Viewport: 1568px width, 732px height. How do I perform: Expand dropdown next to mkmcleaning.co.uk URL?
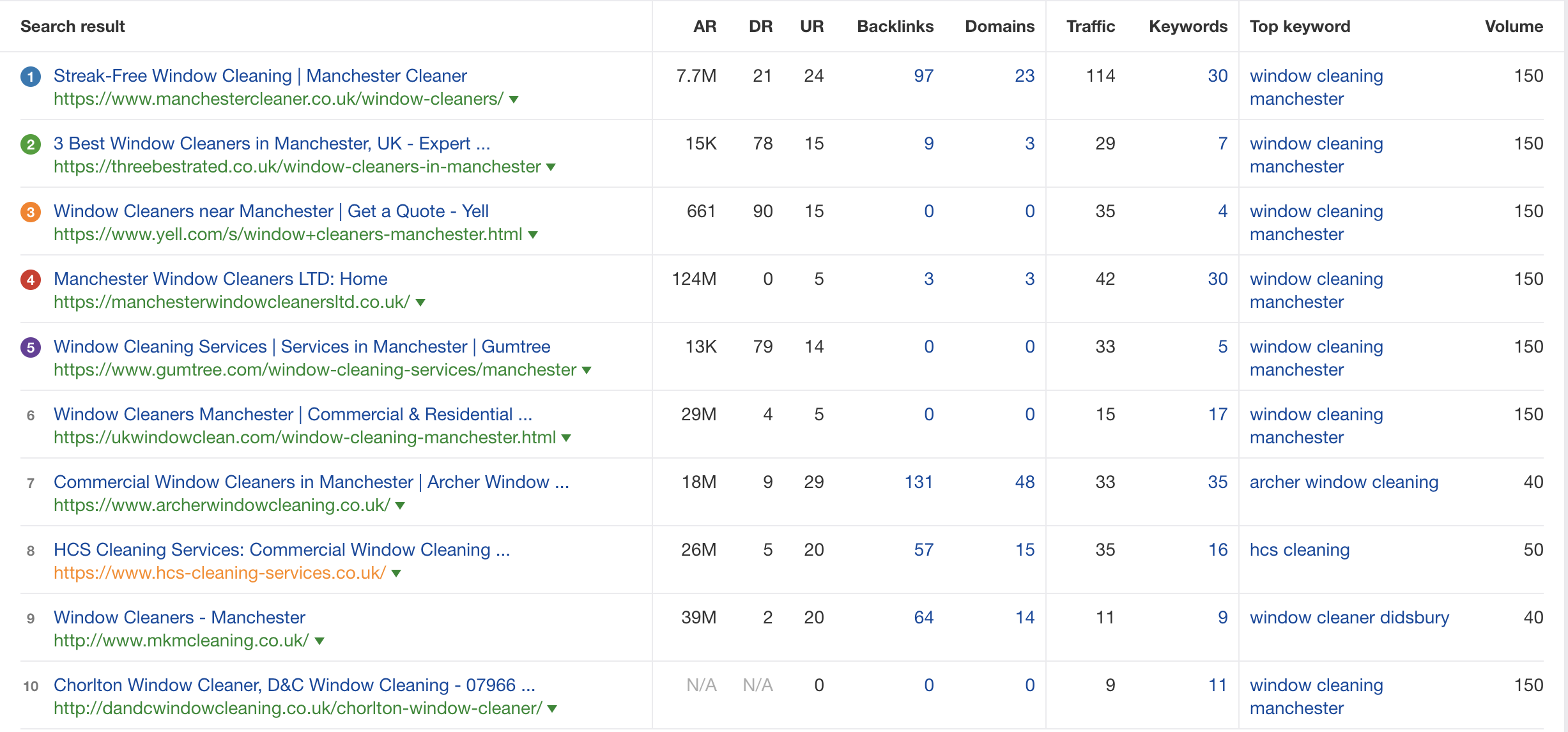click(319, 641)
